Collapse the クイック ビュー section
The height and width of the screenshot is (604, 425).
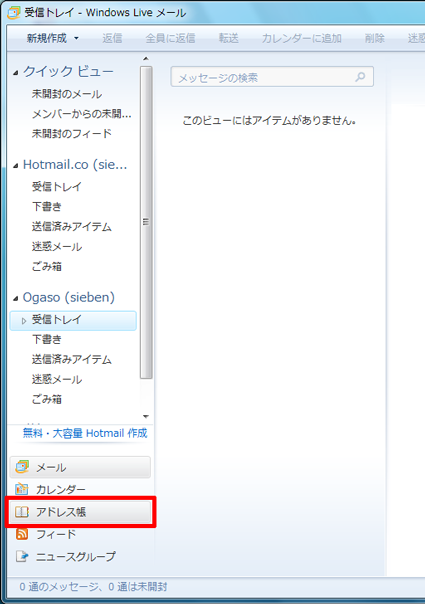click(16, 73)
